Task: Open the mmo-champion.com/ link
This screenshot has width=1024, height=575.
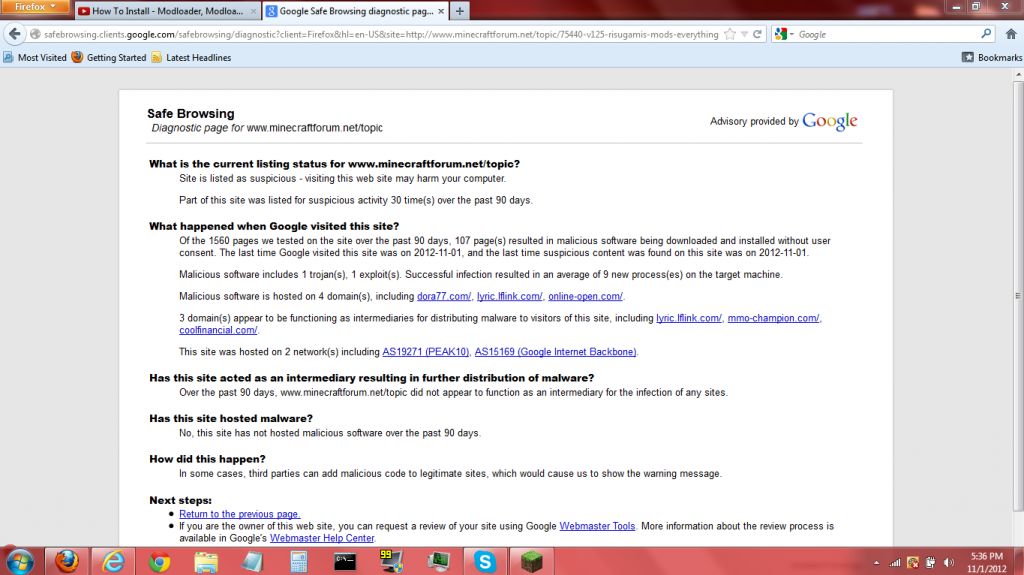Action: click(773, 318)
